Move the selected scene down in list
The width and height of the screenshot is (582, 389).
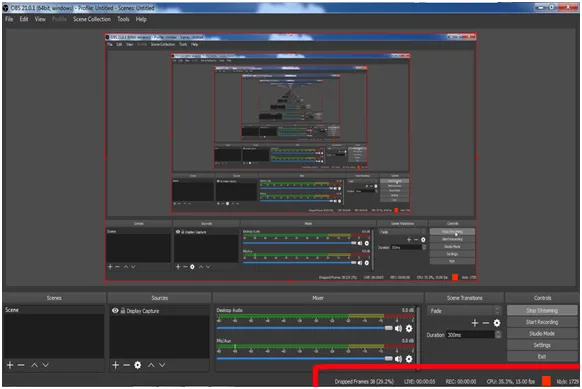45,365
